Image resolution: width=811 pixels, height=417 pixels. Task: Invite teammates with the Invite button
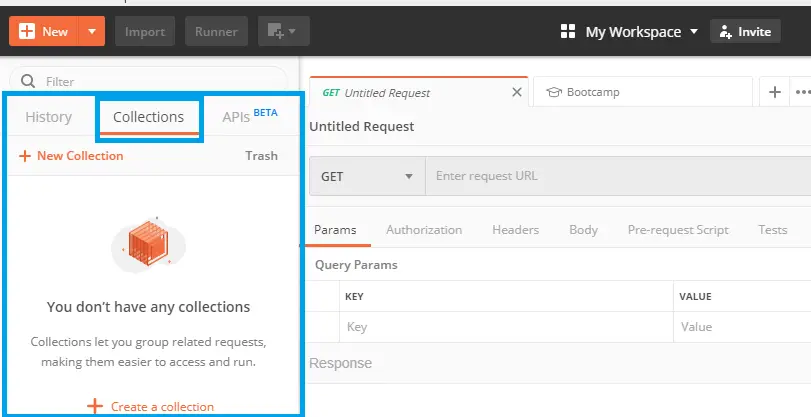(x=744, y=32)
